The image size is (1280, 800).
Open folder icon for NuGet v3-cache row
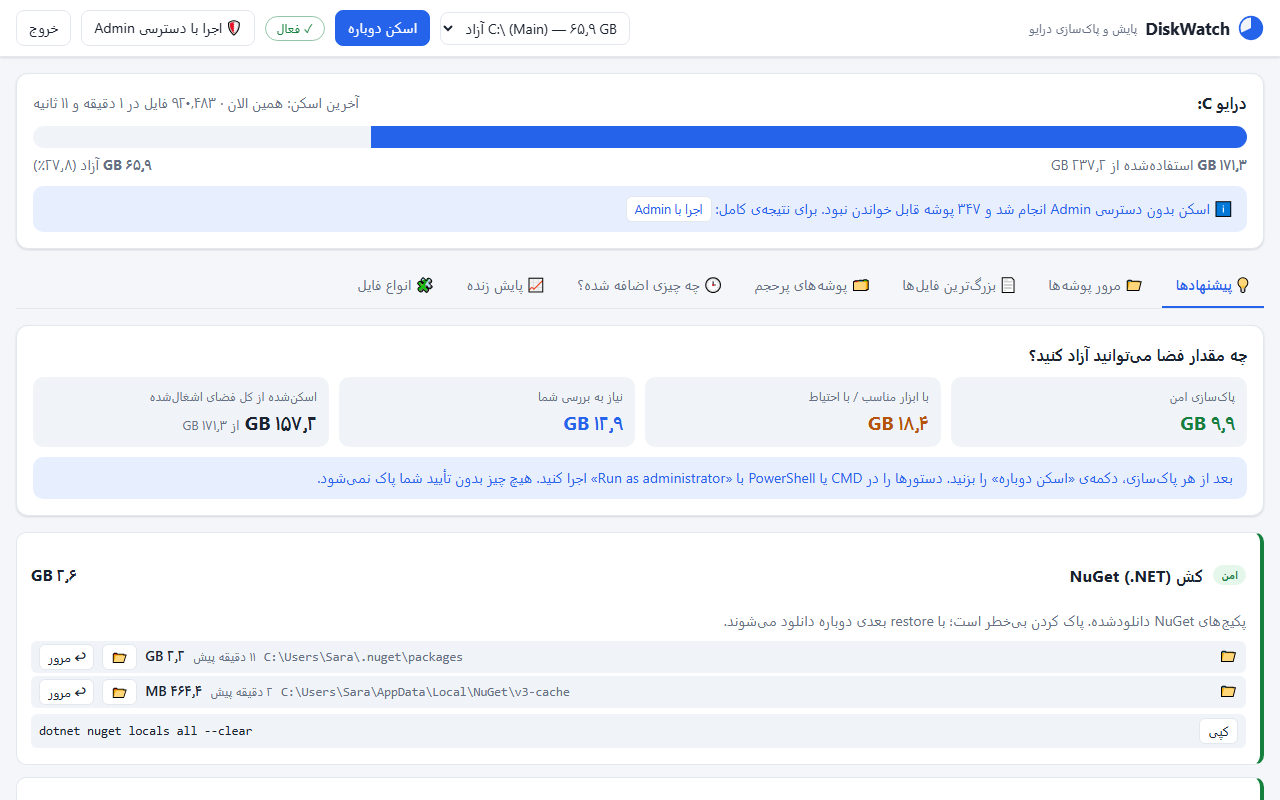pos(119,692)
